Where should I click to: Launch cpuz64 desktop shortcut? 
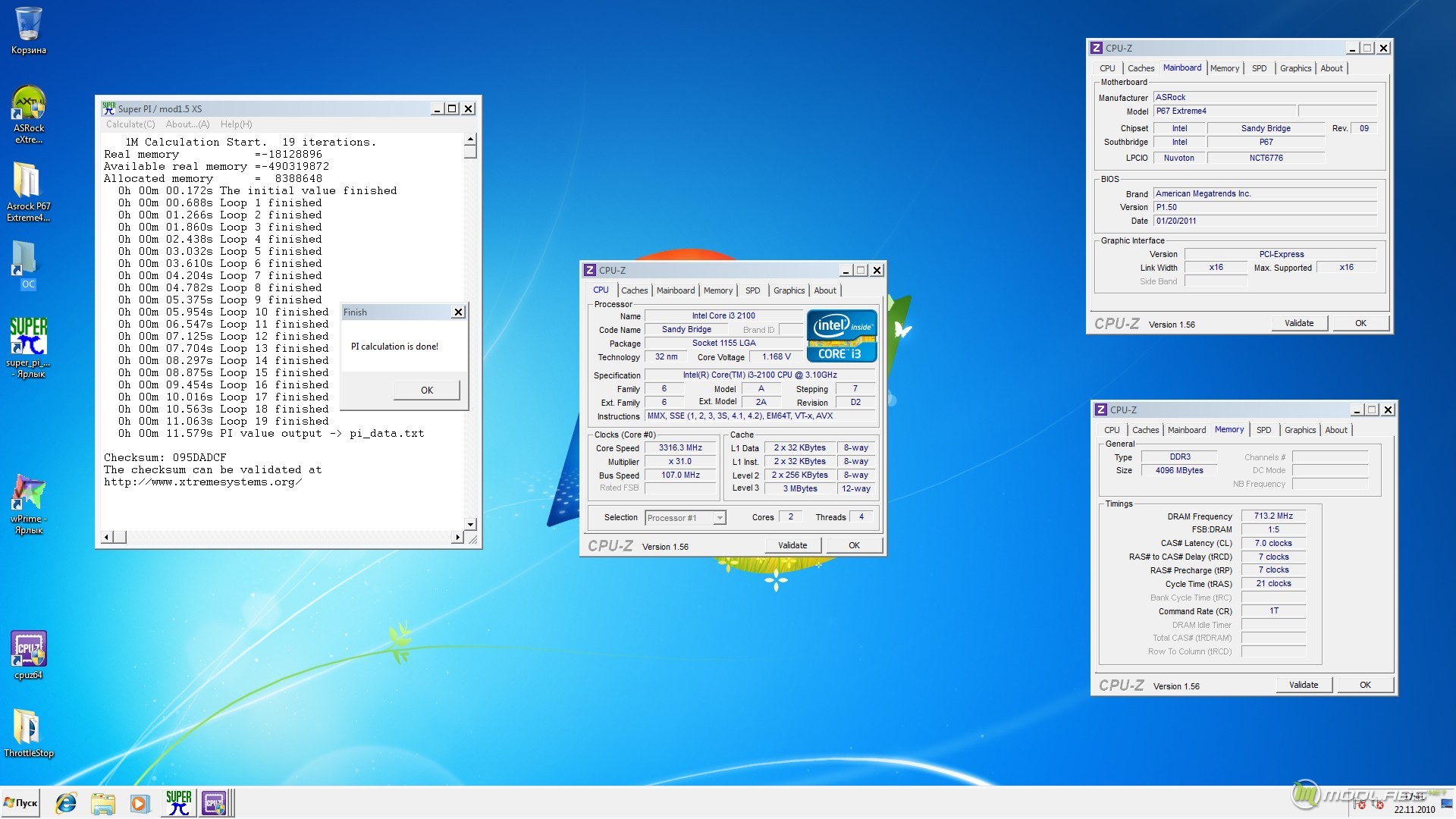29,654
